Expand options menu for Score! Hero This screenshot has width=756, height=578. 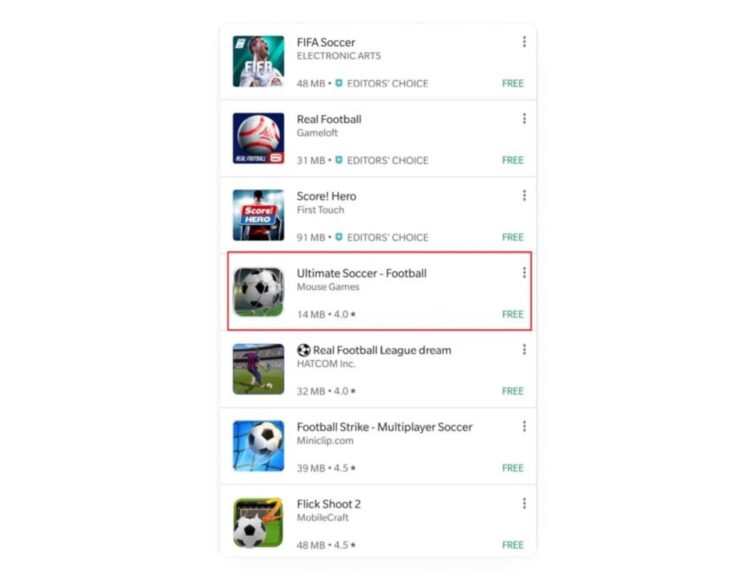524,195
